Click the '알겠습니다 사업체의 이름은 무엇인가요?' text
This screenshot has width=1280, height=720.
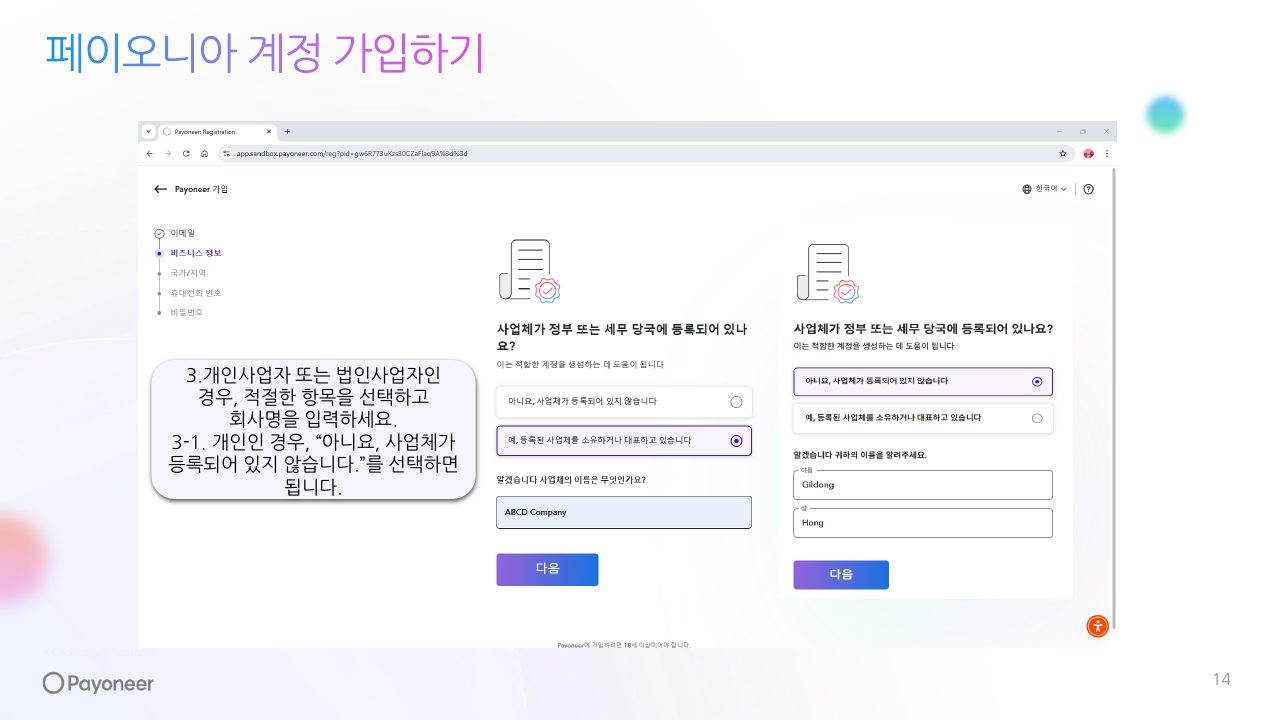click(x=571, y=480)
